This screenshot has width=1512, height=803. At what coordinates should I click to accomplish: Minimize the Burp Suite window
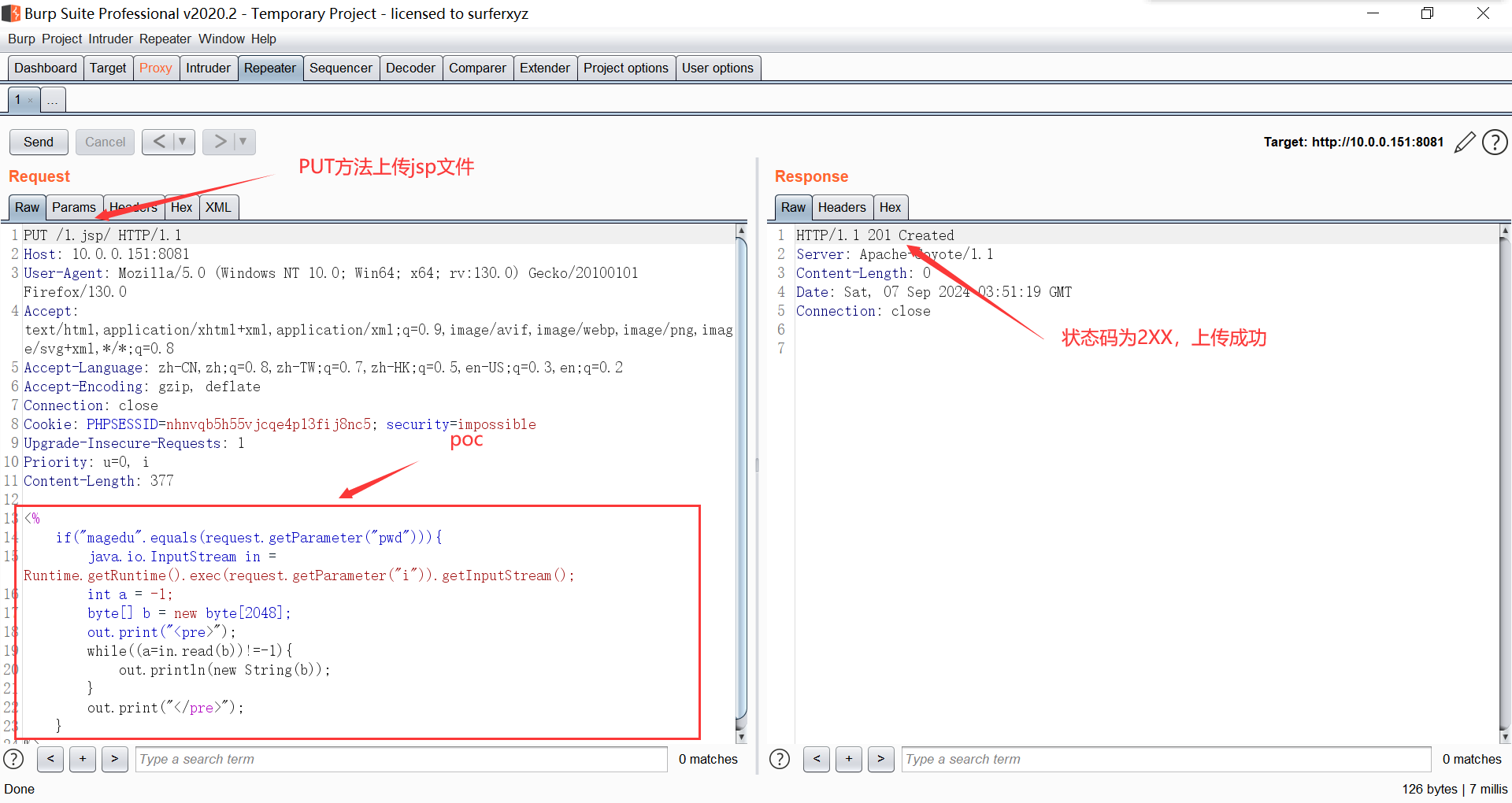1373,13
